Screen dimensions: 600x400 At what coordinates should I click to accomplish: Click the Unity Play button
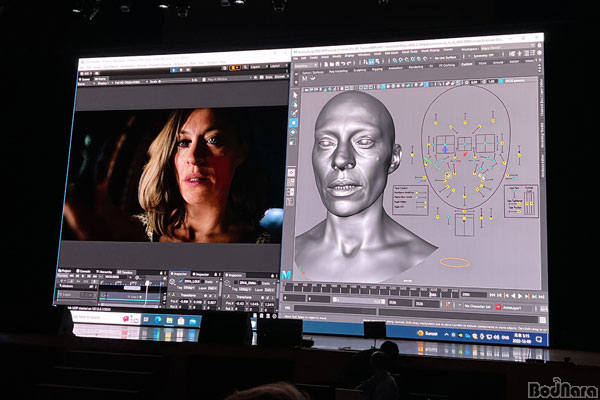click(174, 70)
